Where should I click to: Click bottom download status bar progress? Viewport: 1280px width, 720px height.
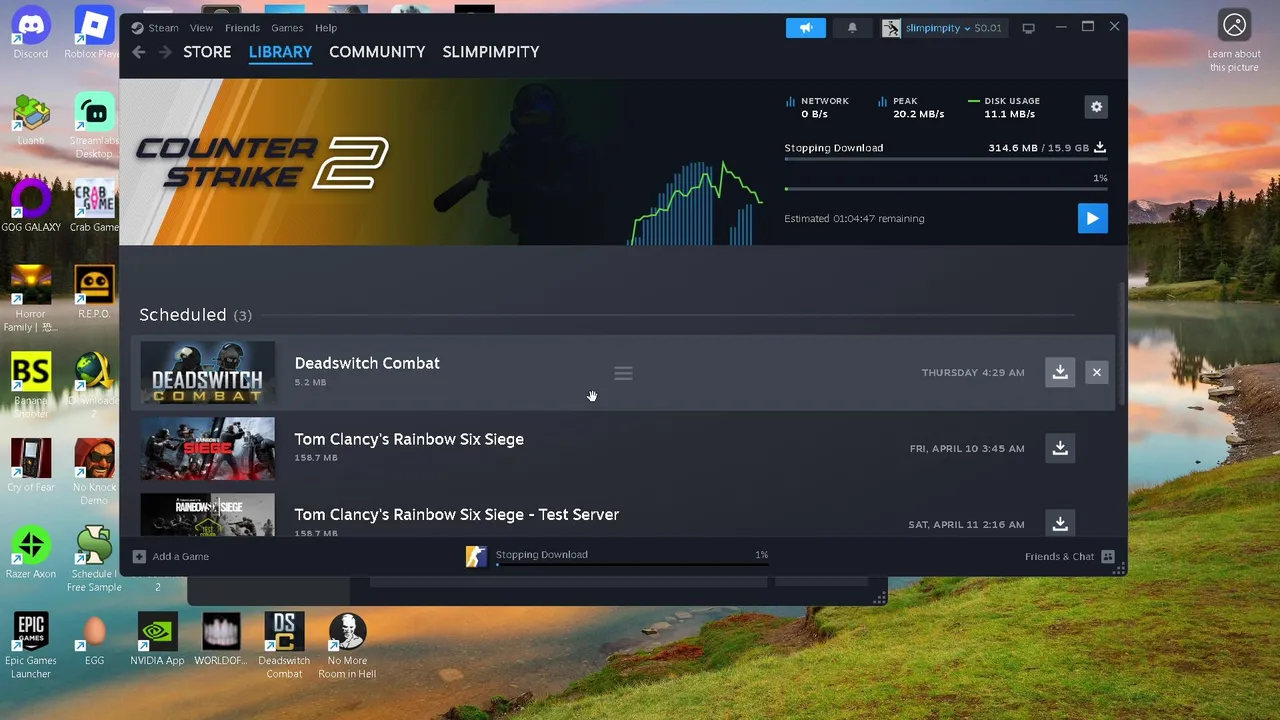coord(632,564)
